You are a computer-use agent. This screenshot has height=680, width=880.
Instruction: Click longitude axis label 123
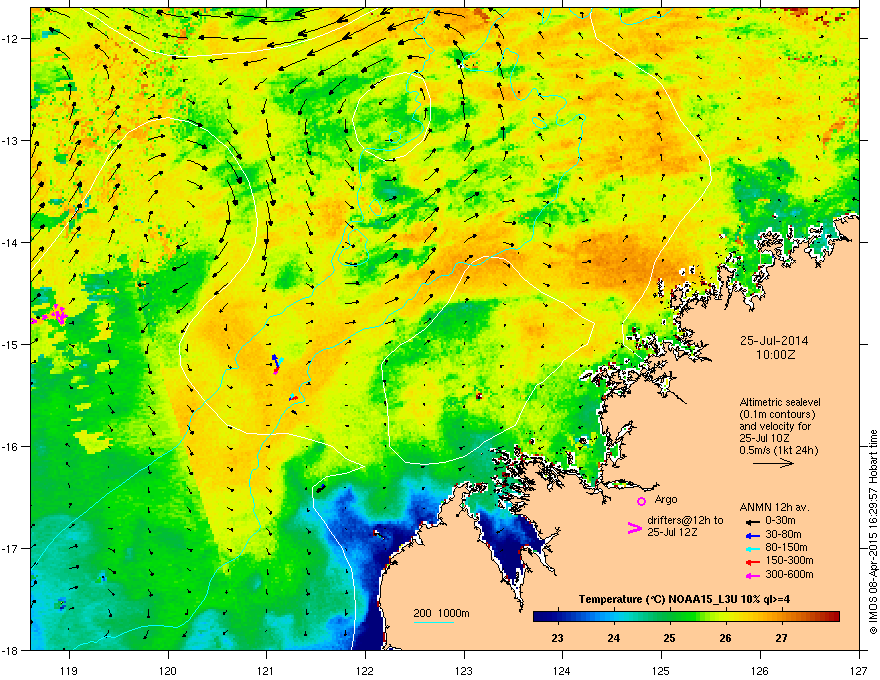pyautogui.click(x=464, y=670)
